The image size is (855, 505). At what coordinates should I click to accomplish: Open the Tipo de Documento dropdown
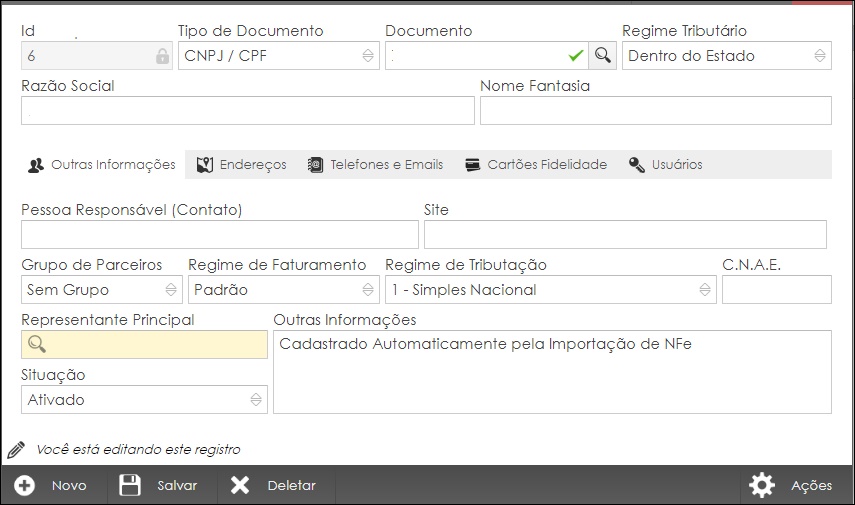[279, 56]
